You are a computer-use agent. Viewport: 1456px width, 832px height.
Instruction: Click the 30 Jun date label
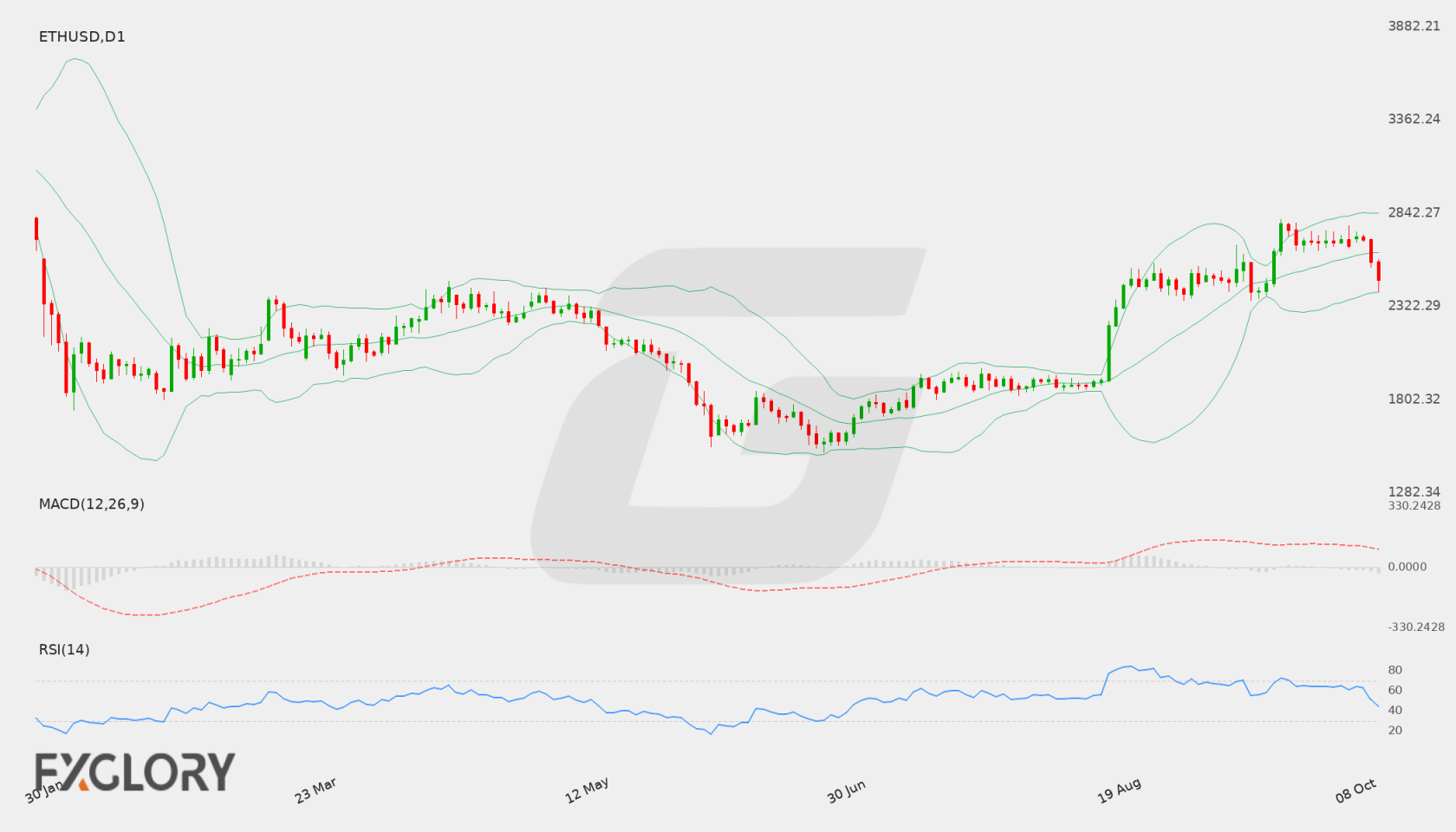coord(846,790)
